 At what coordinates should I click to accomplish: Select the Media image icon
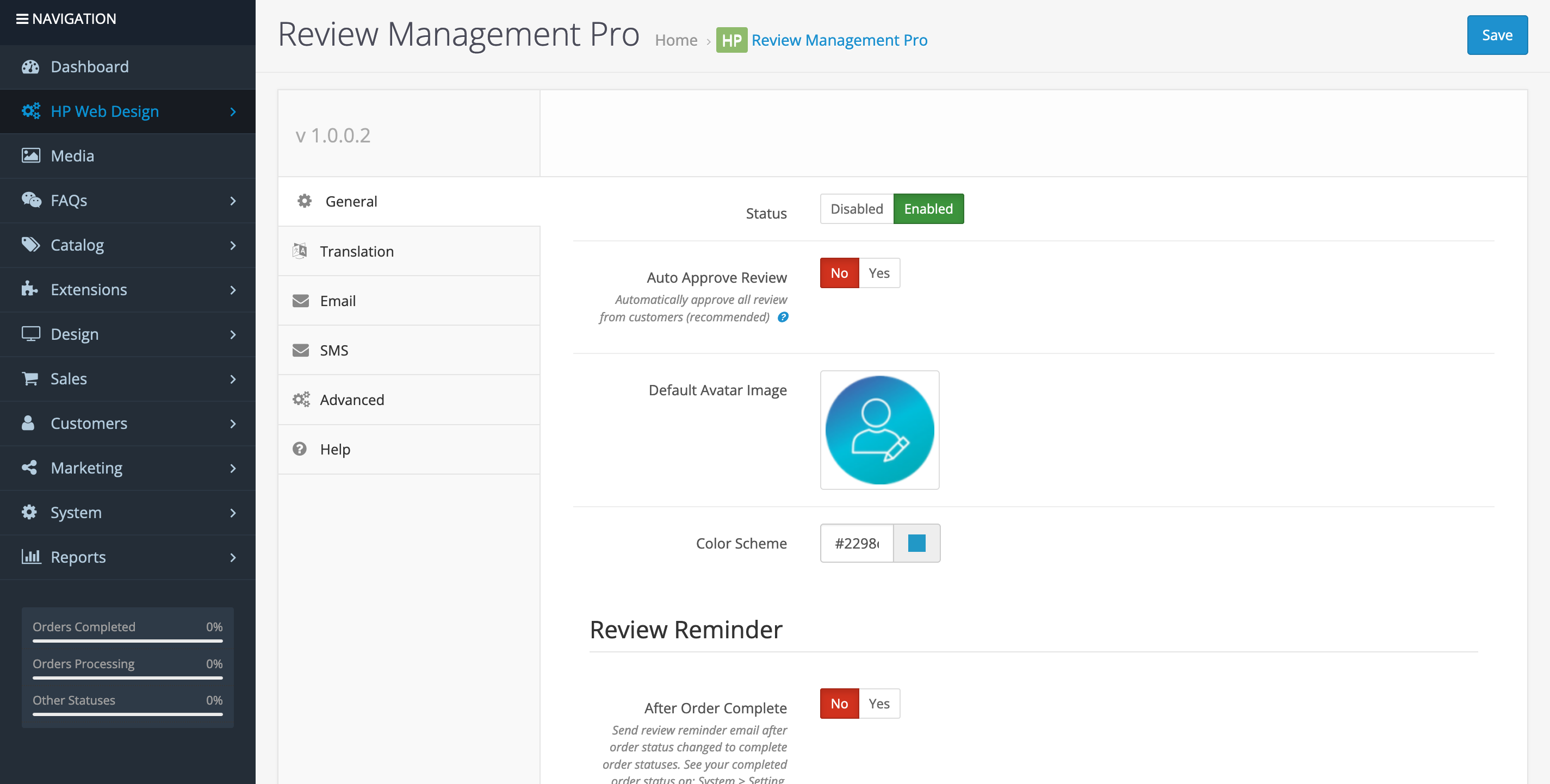32,155
